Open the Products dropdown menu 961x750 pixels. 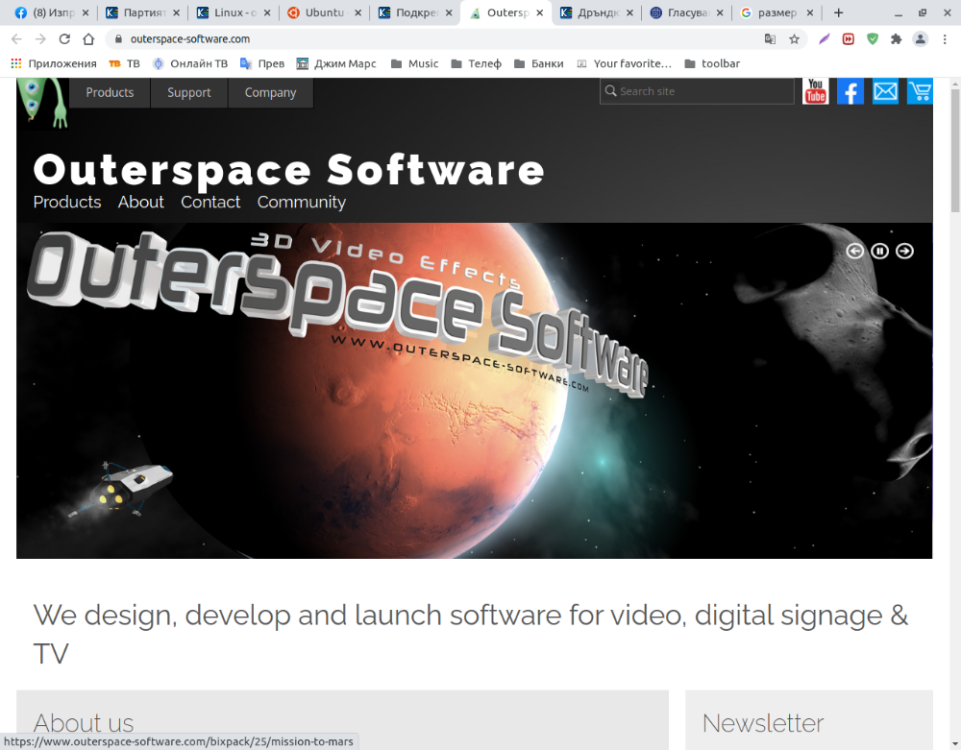pos(110,93)
